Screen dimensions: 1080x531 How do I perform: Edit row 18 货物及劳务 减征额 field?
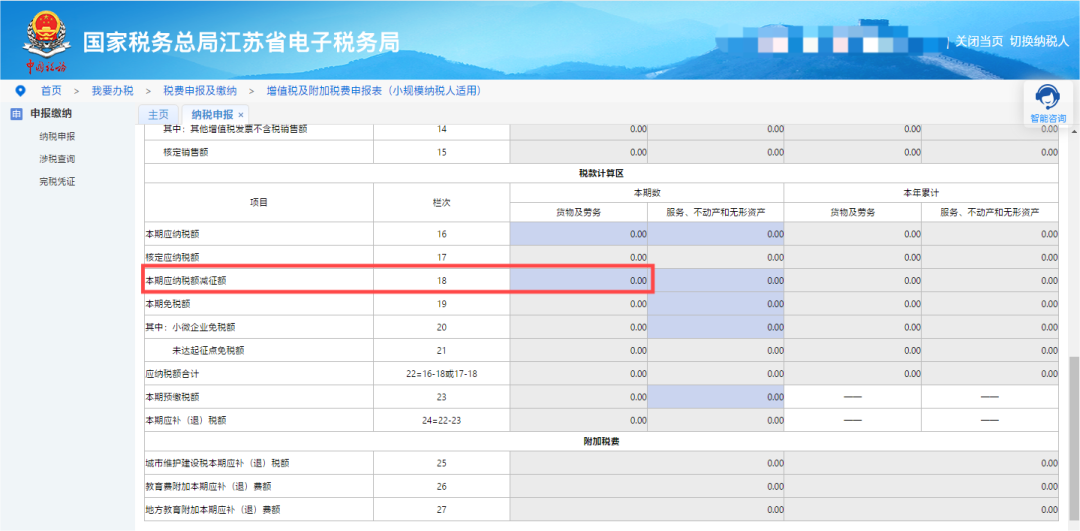(579, 280)
